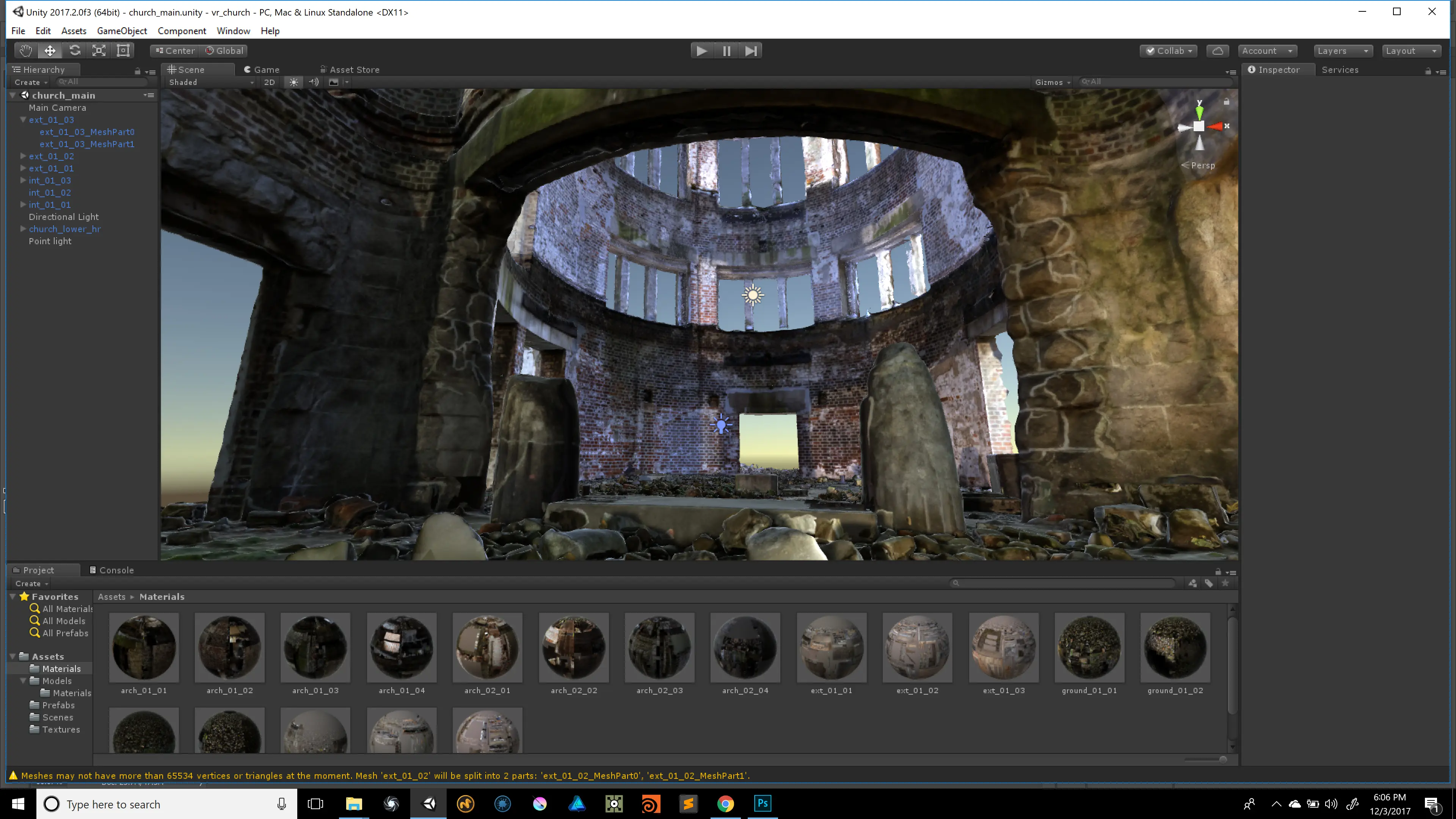Viewport: 1456px width, 819px height.
Task: Collapse the ext_01_03 hierarchy item
Action: [x=23, y=120]
